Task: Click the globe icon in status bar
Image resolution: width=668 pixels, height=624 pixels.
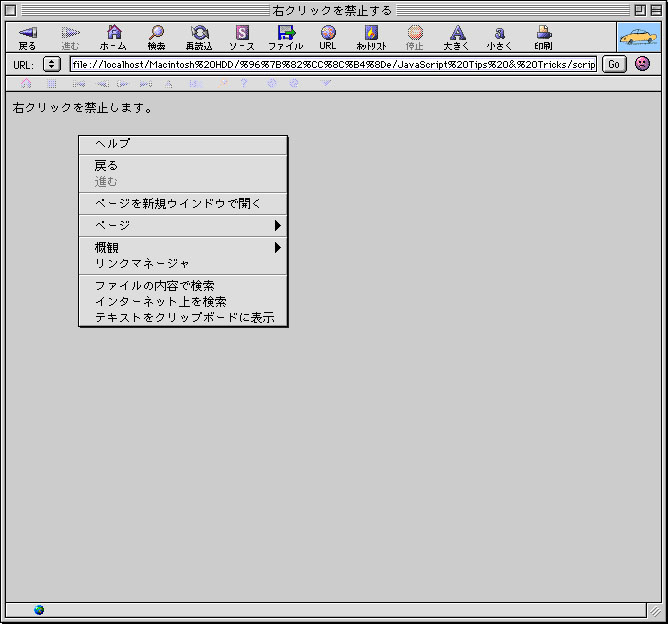Action: (39, 610)
